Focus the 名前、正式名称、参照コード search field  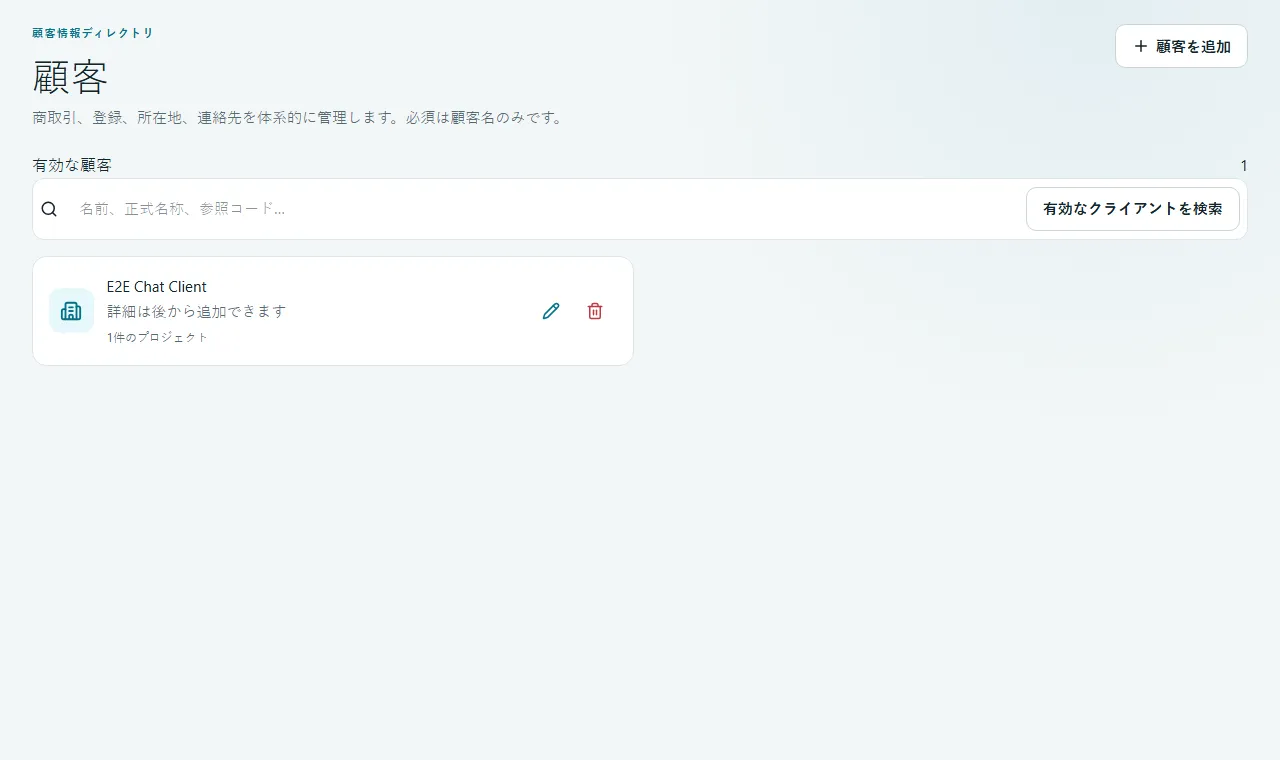(x=546, y=209)
